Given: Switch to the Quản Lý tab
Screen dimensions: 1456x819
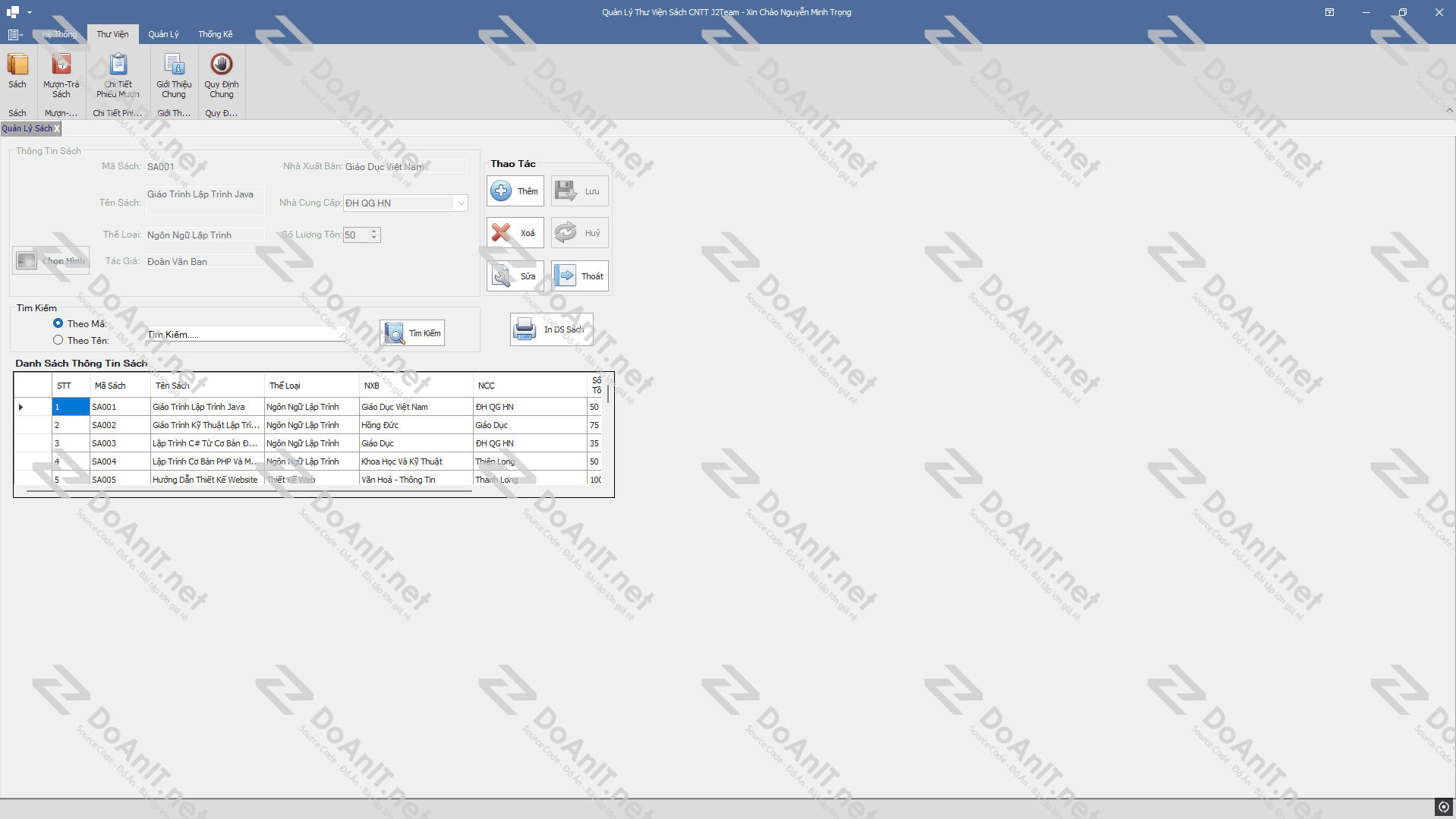Looking at the screenshot, I should coord(163,34).
